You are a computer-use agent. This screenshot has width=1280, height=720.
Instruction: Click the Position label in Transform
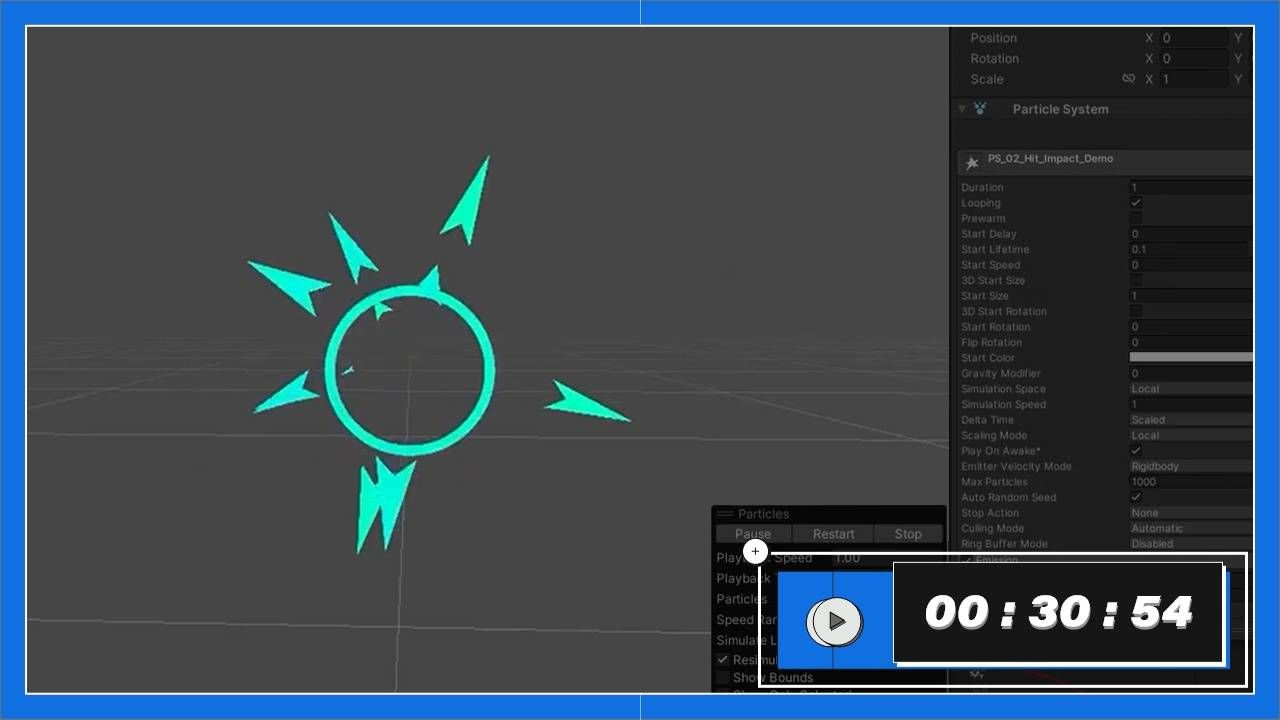tap(993, 38)
